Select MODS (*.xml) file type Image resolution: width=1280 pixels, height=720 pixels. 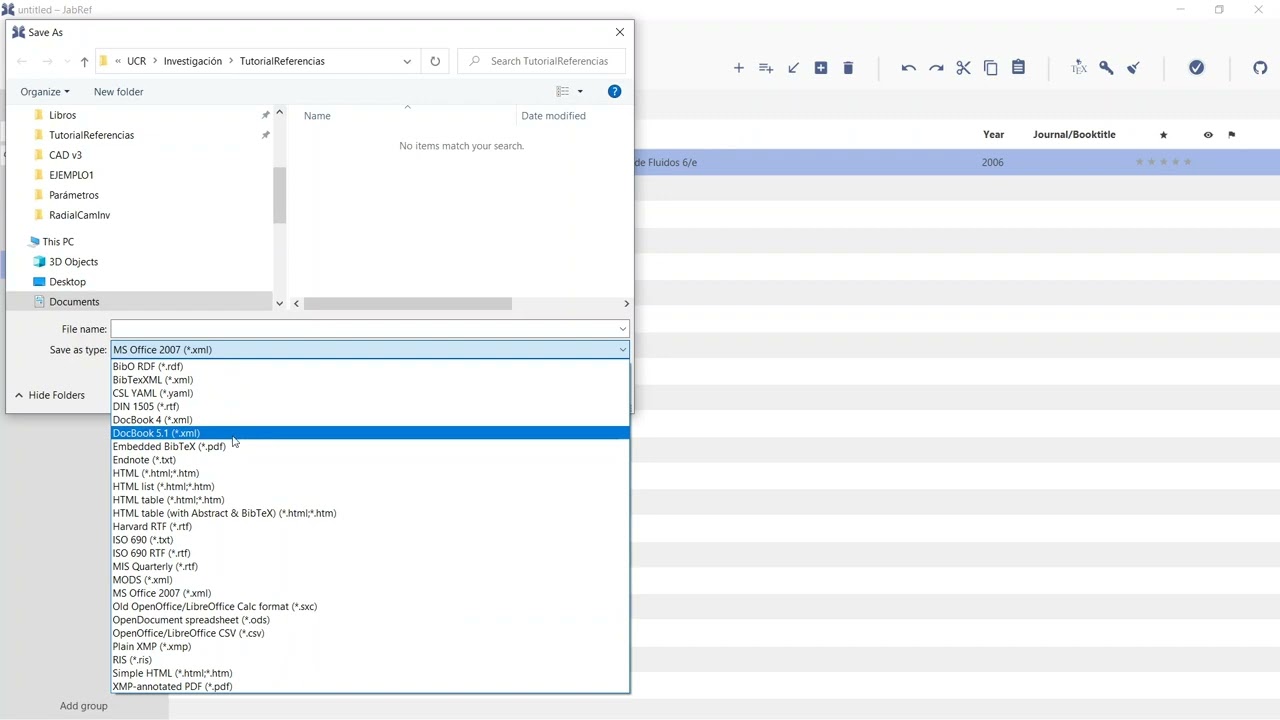click(x=370, y=580)
